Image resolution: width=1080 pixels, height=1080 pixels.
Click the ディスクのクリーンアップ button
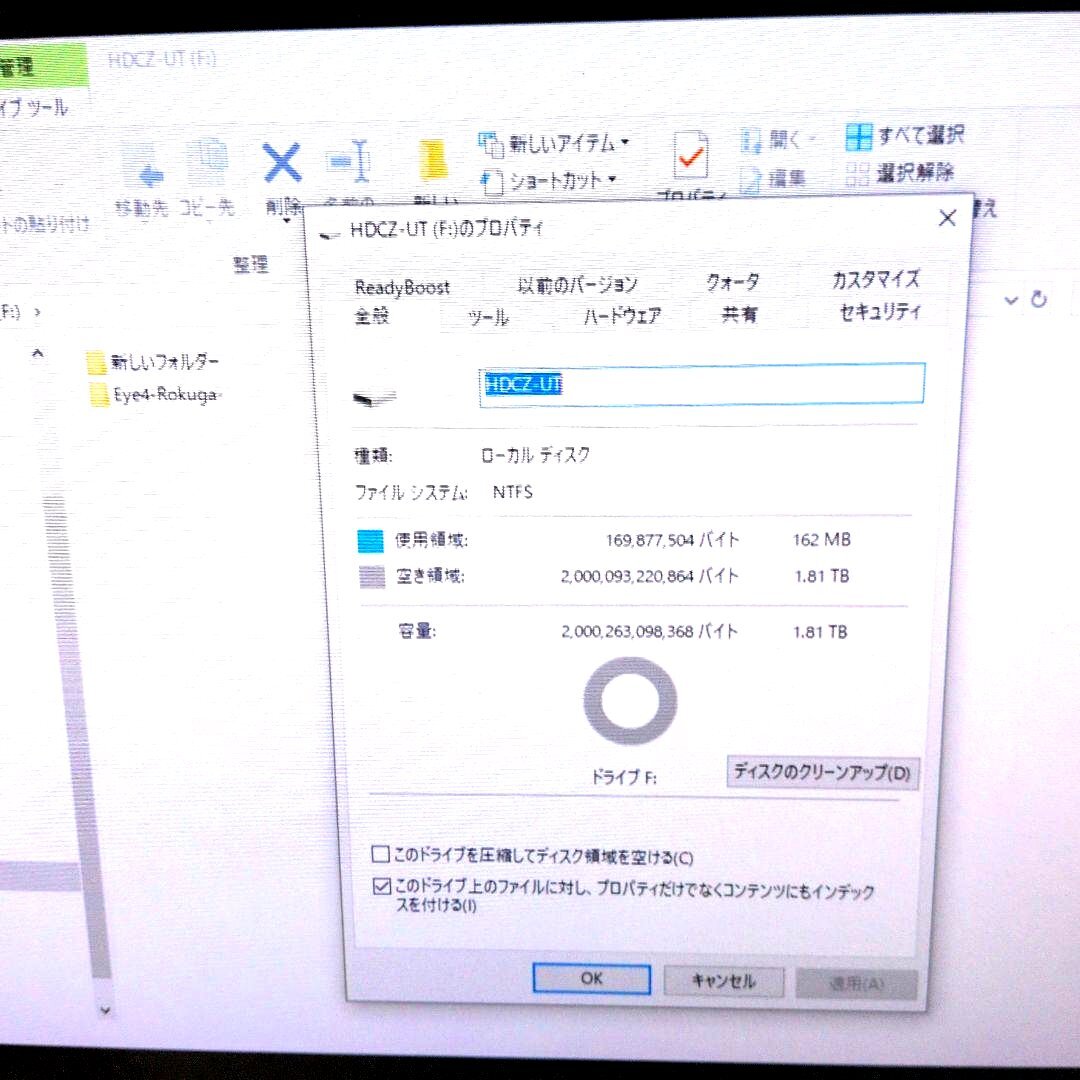pos(822,773)
